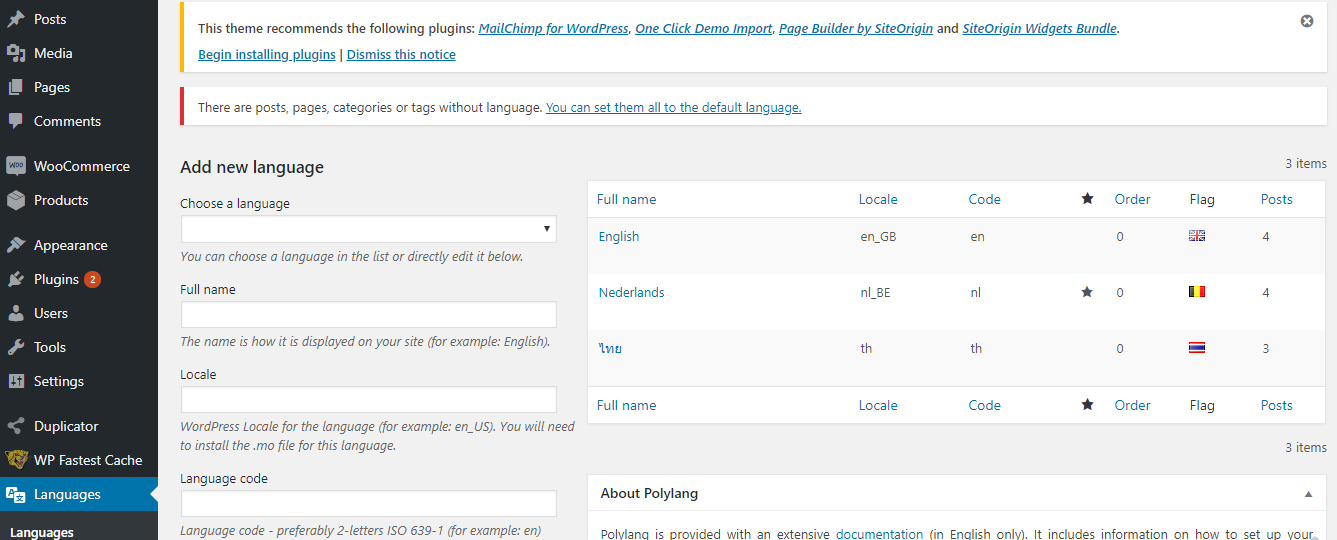Click the WP Fastest Cache cheetah icon
Screen dimensions: 1337x540
coord(16,460)
